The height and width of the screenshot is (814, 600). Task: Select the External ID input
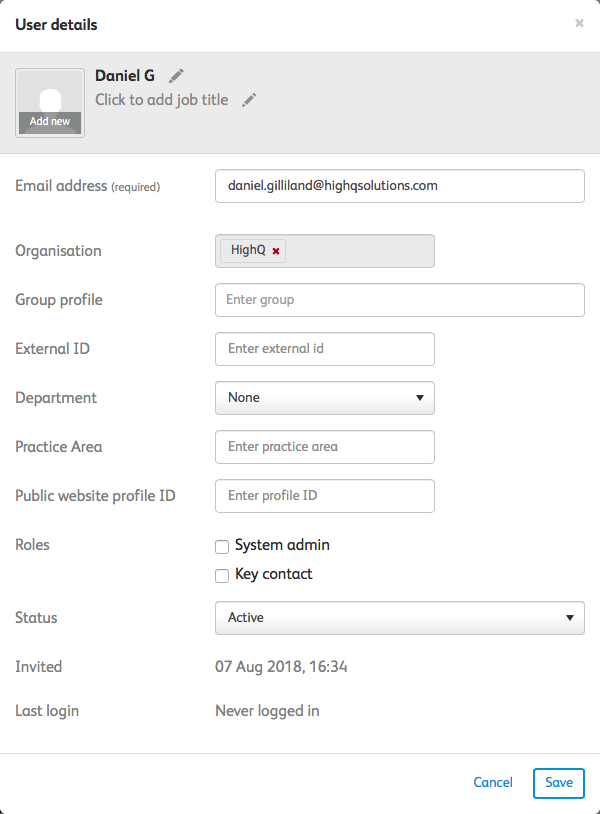coord(325,349)
